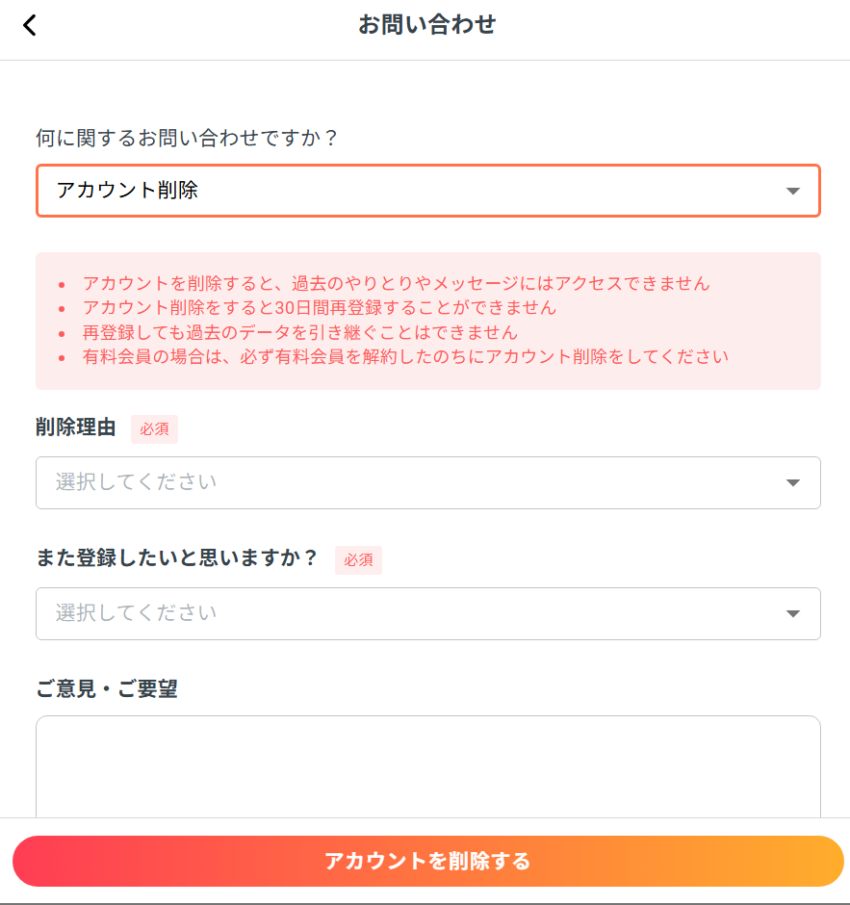The height and width of the screenshot is (905, 850).
Task: Click the ご意見・ご要望 label
Action: click(107, 688)
